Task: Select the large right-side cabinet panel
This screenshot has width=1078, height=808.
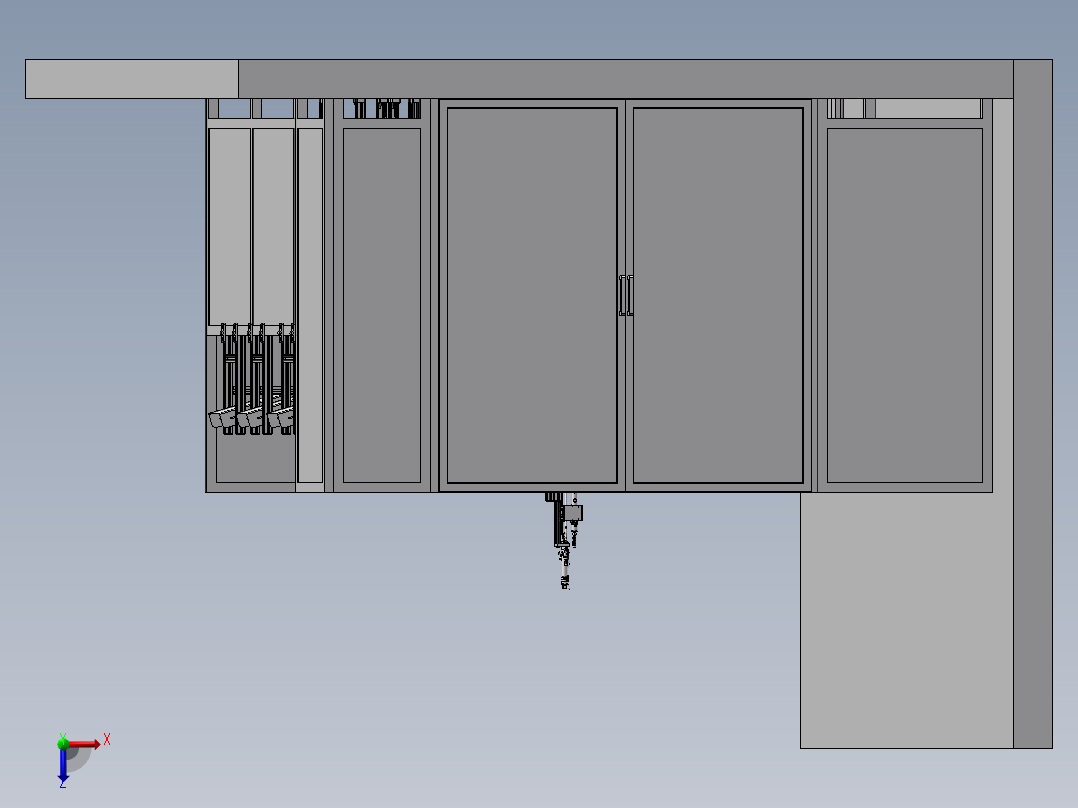Action: (x=905, y=305)
